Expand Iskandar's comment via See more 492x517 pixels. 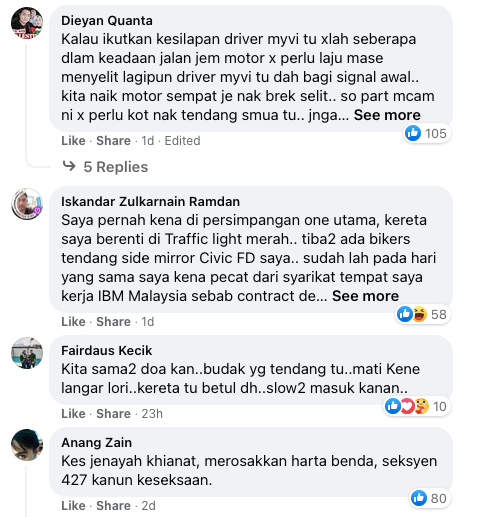tap(365, 296)
